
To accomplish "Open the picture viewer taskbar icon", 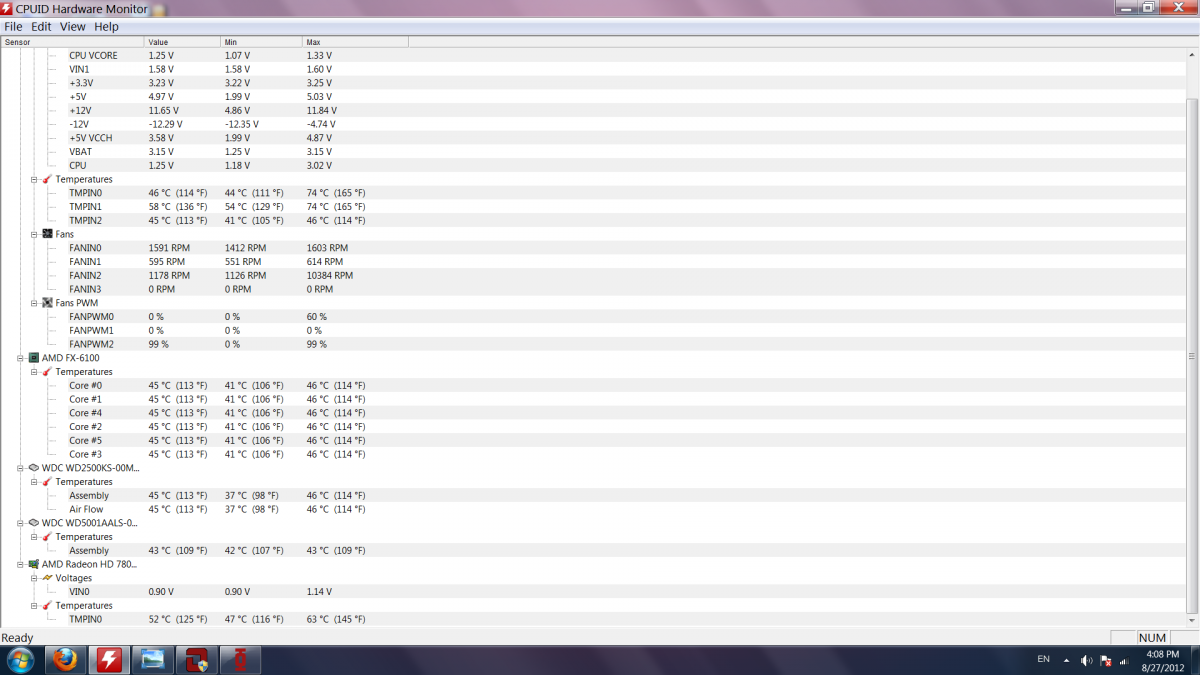I will pyautogui.click(x=153, y=660).
